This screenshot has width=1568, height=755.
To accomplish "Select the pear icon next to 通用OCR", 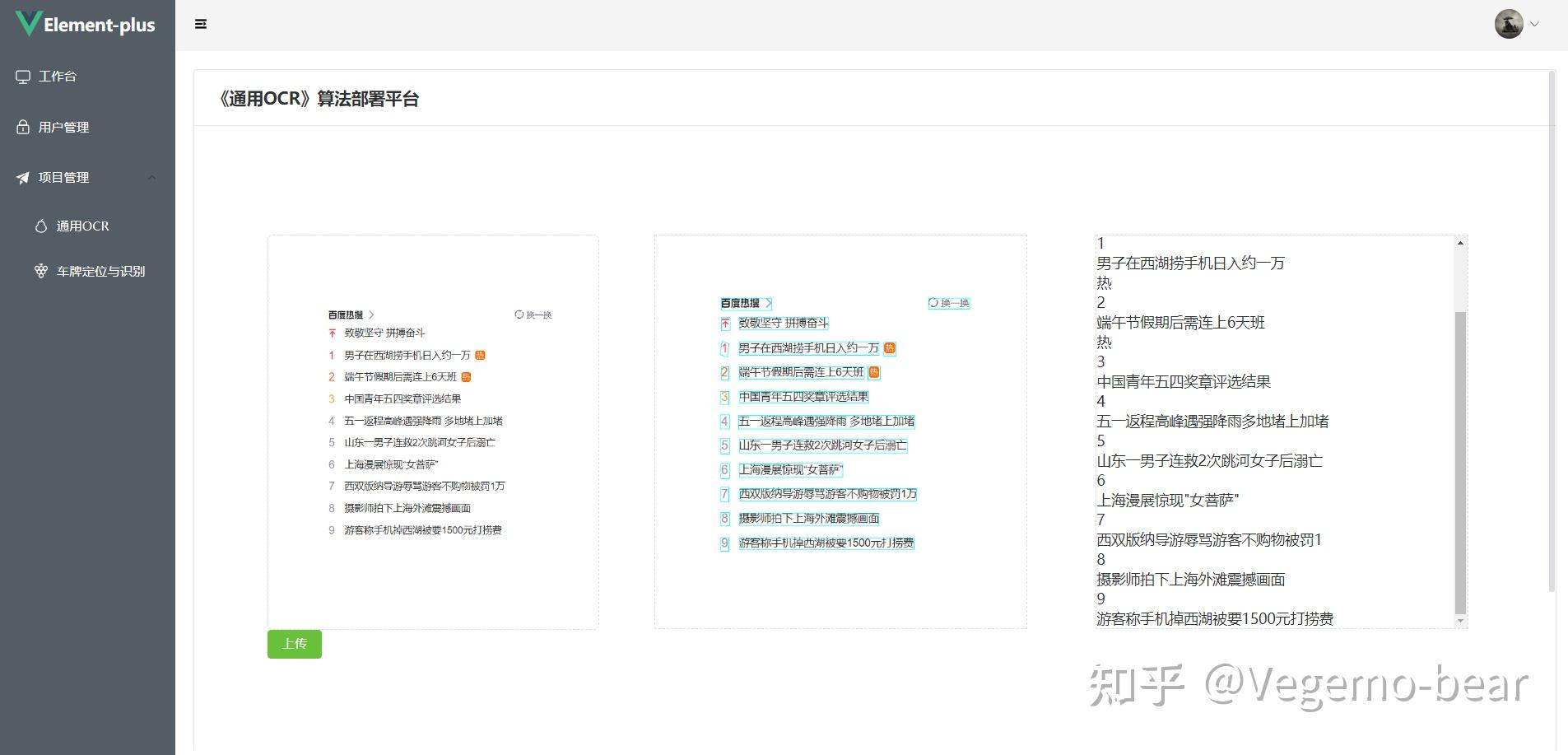I will click(40, 225).
